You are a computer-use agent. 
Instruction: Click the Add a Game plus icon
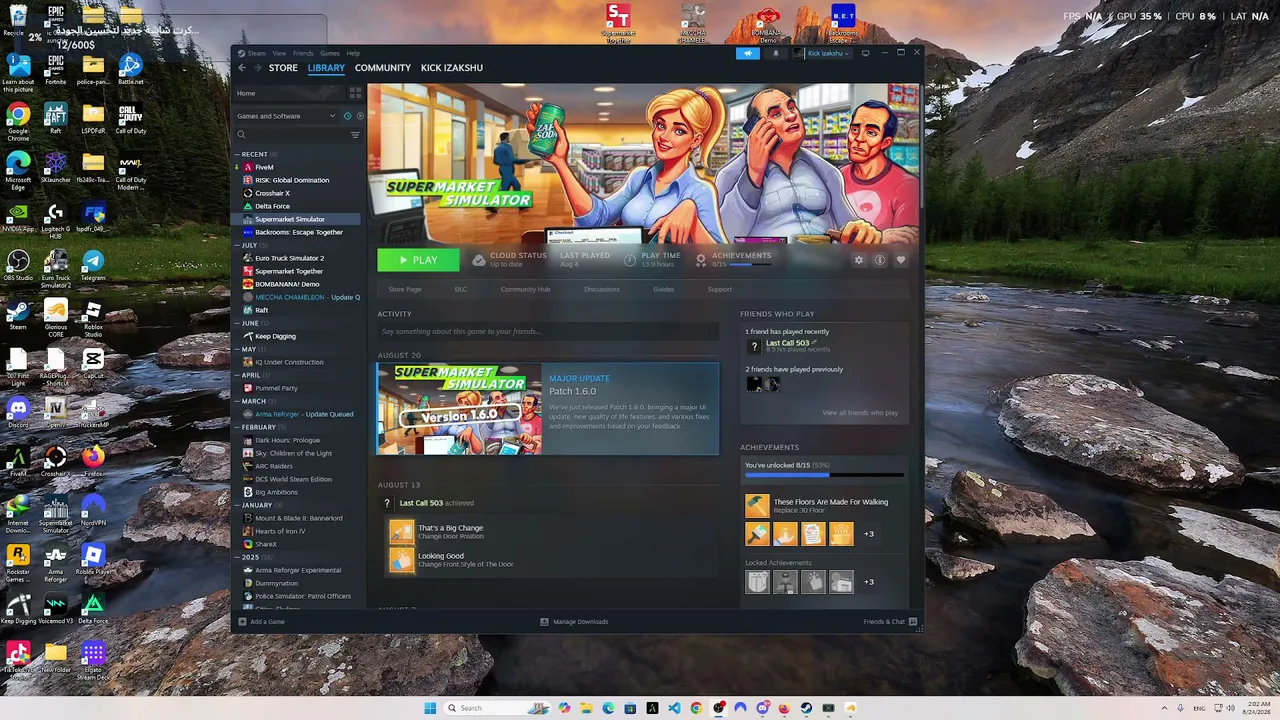(x=241, y=622)
